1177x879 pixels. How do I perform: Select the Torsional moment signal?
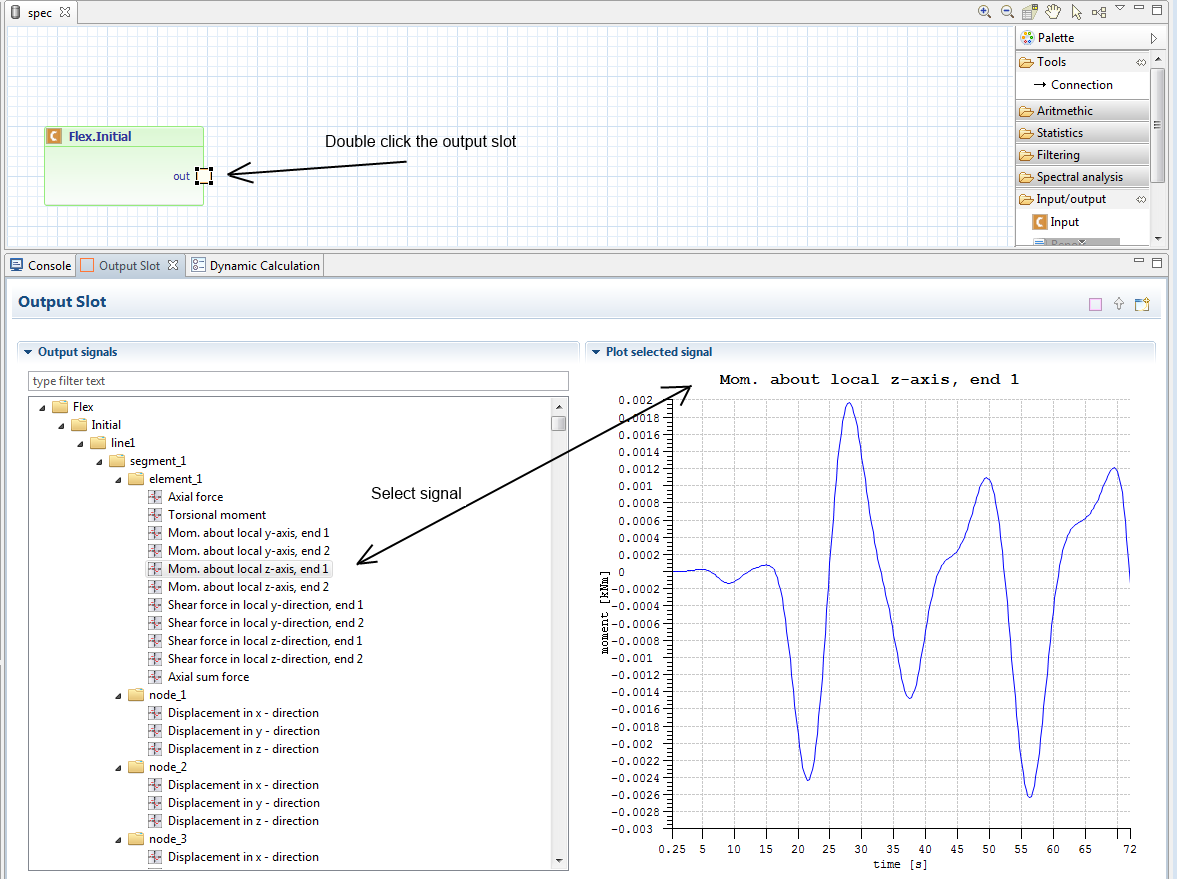[x=216, y=515]
